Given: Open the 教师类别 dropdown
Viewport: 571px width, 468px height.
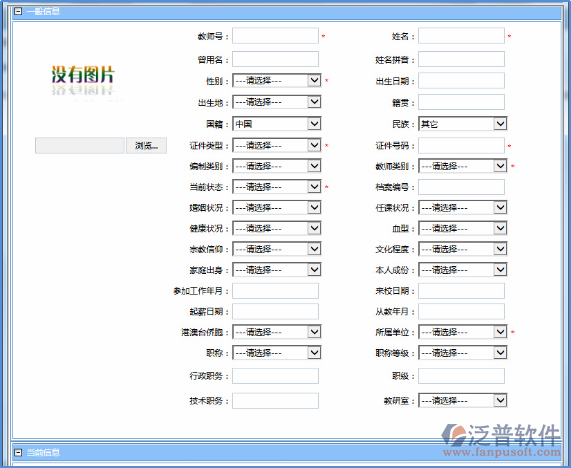Looking at the screenshot, I should click(x=462, y=166).
